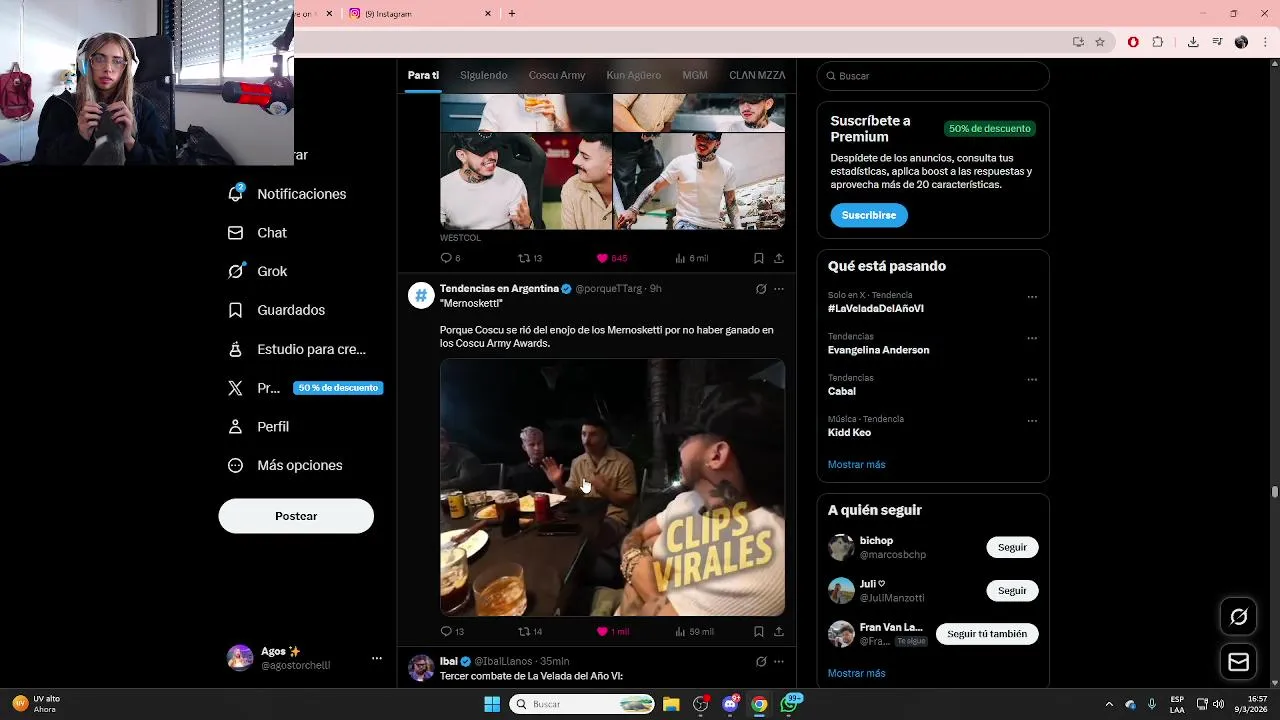Switch to the Siguiendo tab

pos(484,75)
